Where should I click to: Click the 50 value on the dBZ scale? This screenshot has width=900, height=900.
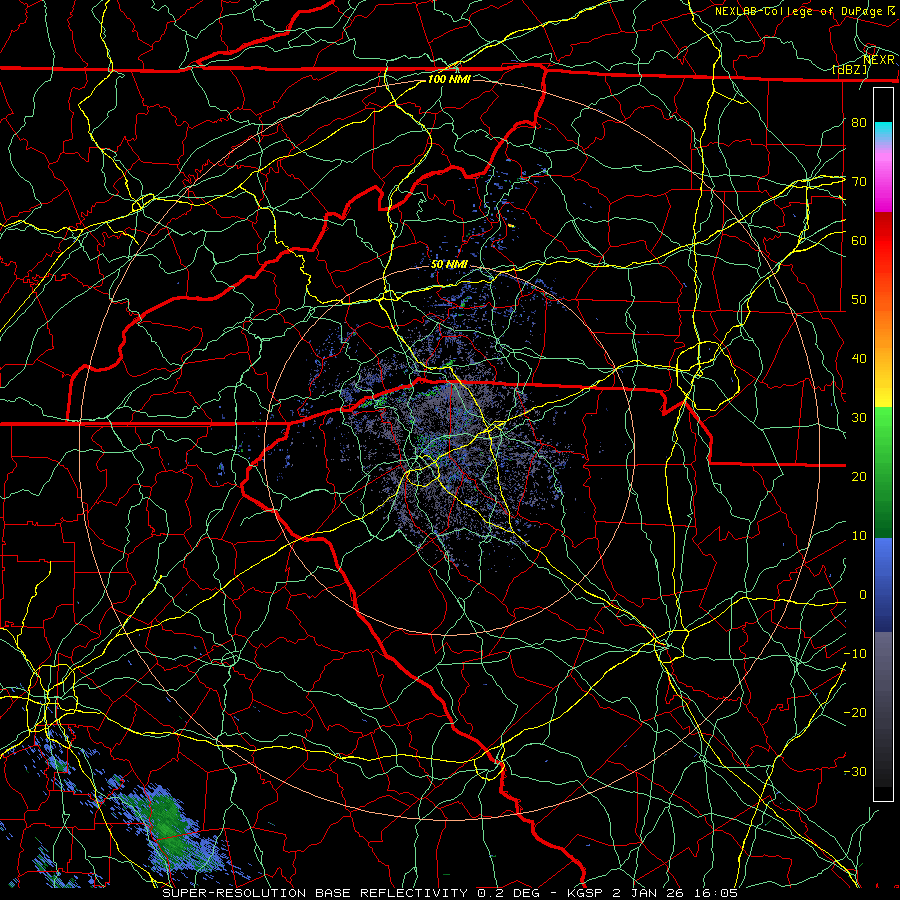tap(859, 300)
